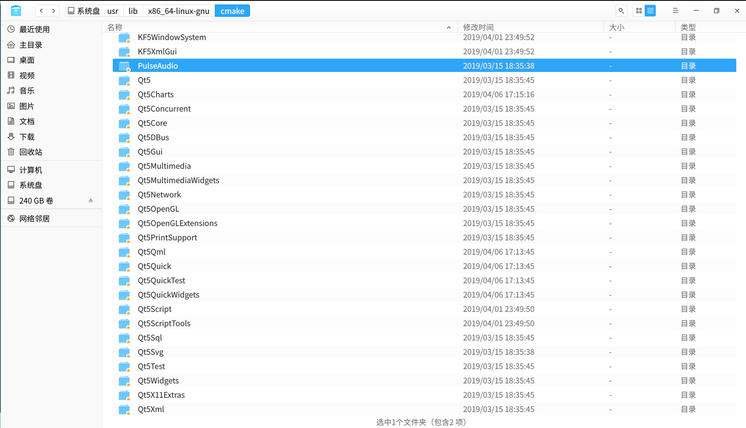
Task: Click the Qt5Core folder icon
Action: coord(124,123)
